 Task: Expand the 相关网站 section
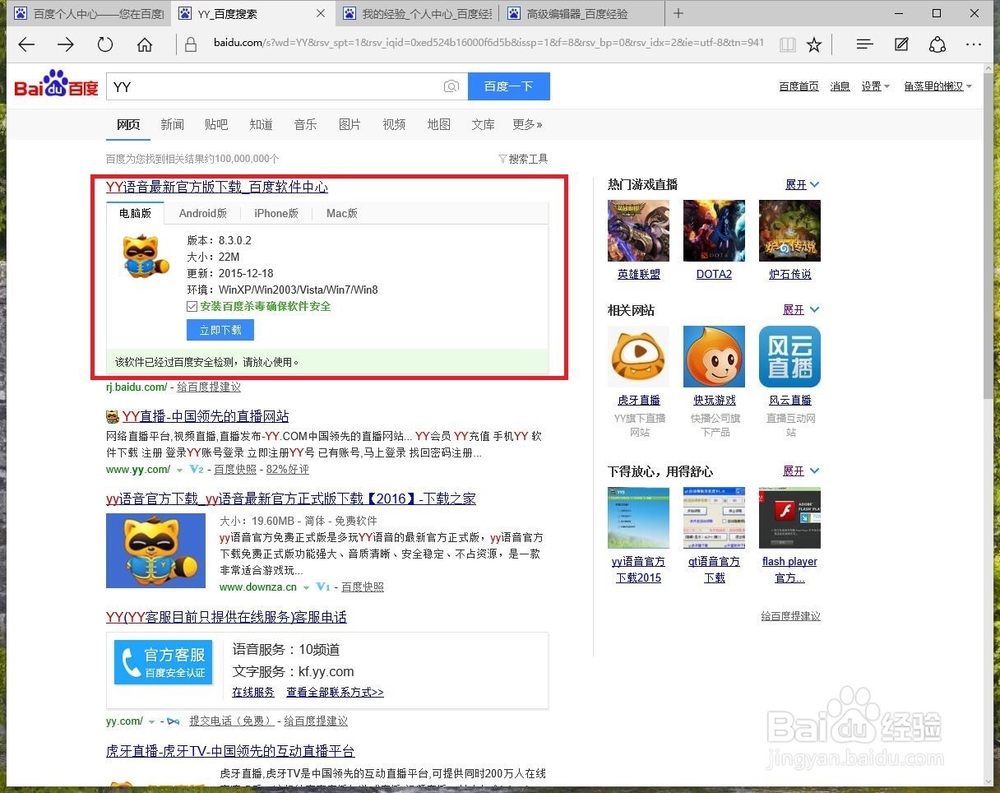(x=801, y=309)
